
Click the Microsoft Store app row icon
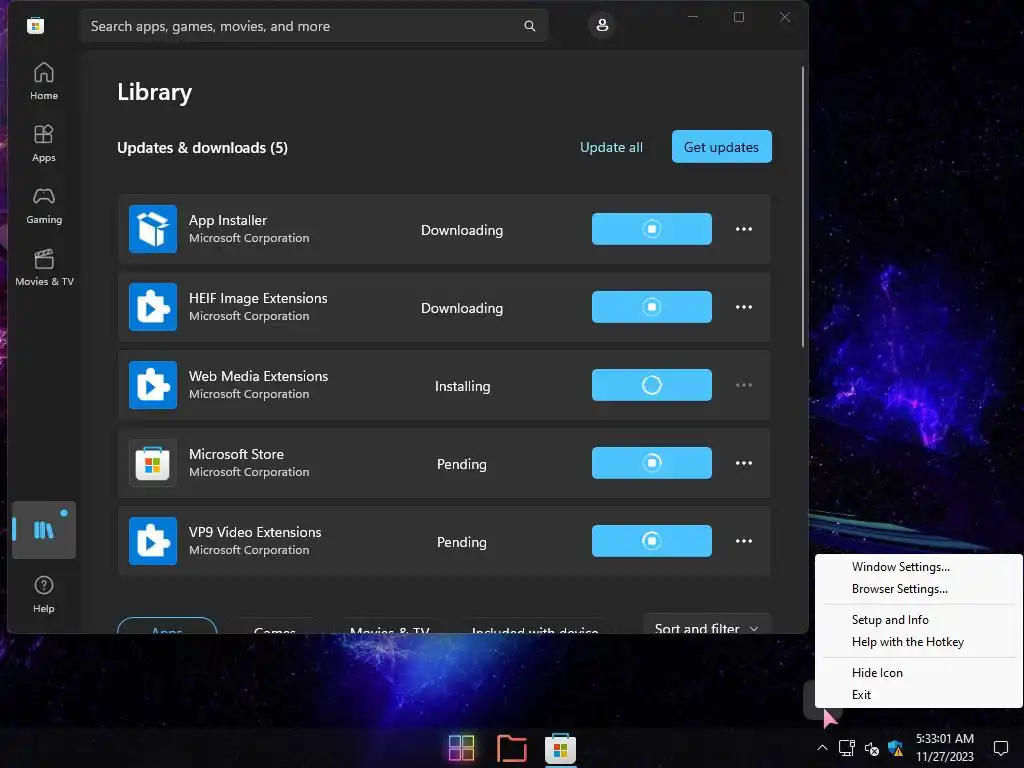point(153,463)
